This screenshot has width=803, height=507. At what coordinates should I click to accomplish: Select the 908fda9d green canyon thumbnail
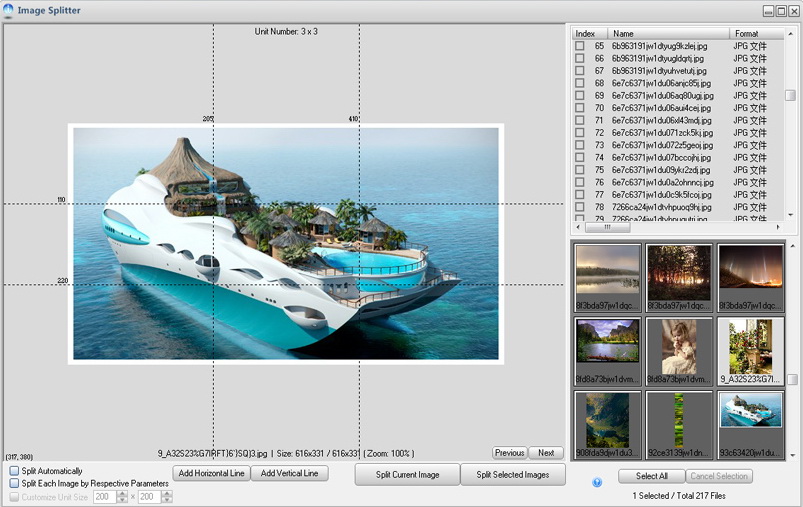click(x=607, y=425)
